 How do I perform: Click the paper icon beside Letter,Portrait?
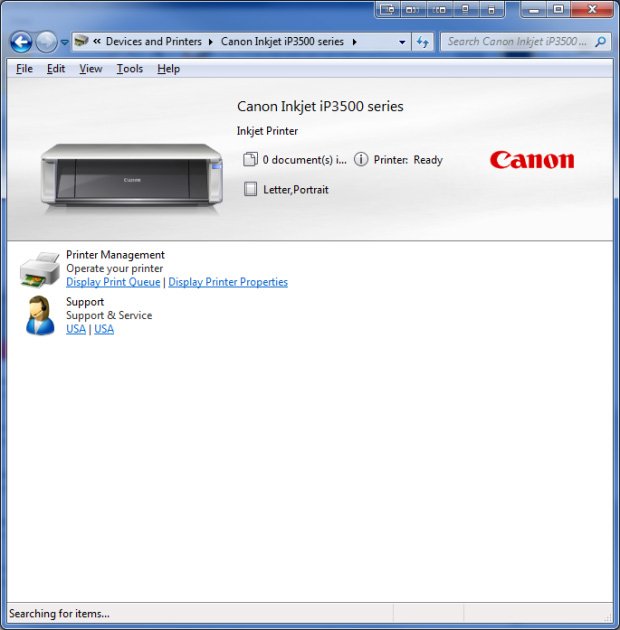[x=250, y=189]
